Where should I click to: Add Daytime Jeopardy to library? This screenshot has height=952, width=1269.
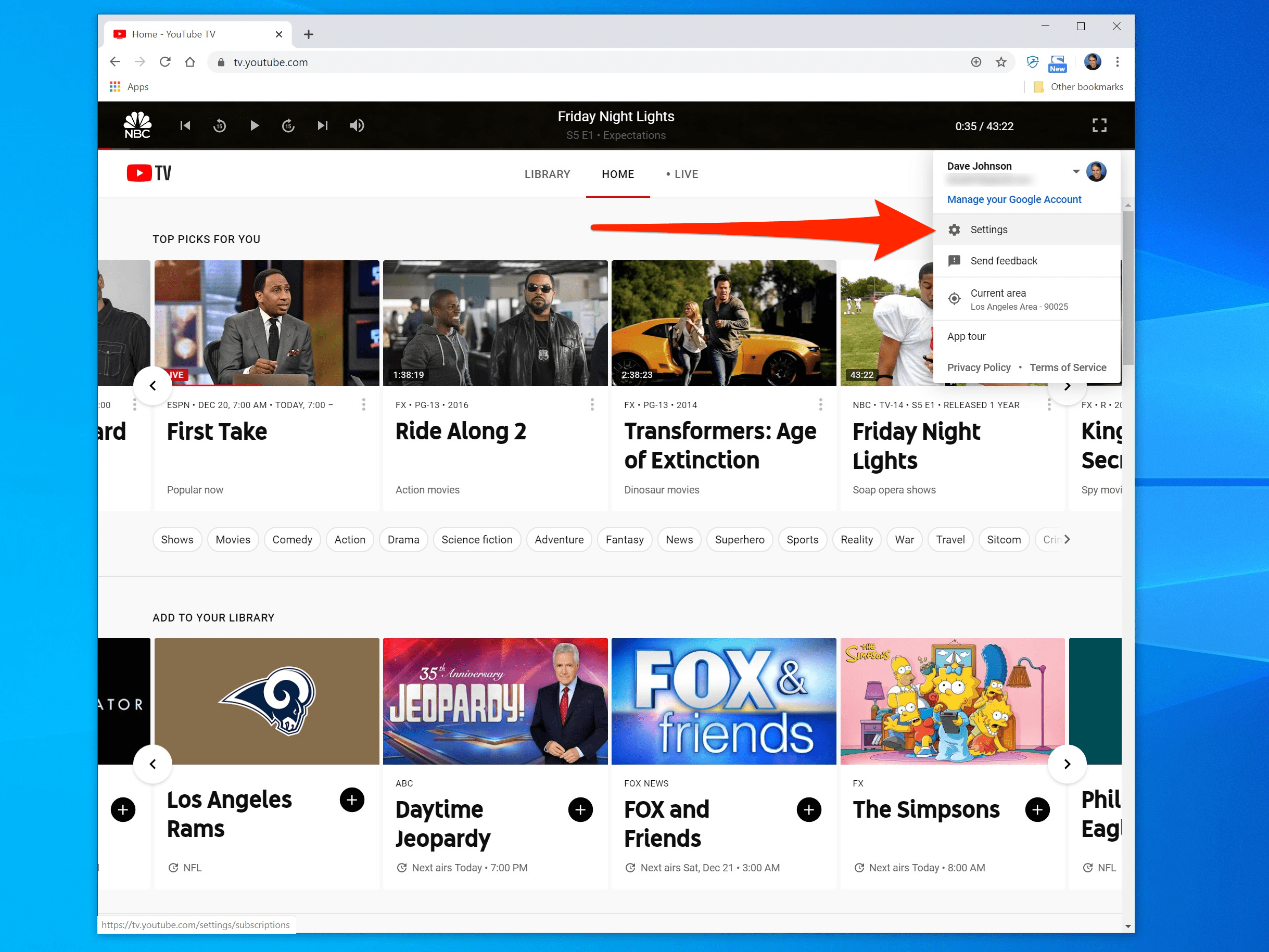pyautogui.click(x=580, y=809)
